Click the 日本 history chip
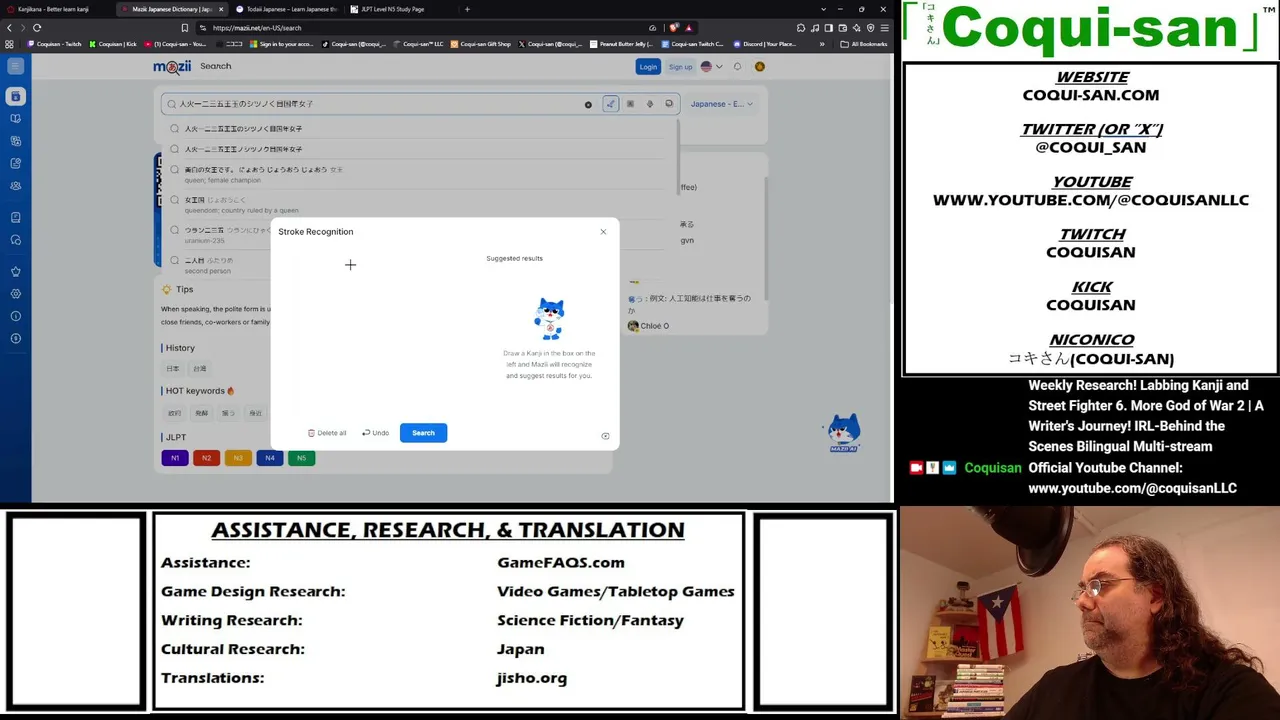 173,369
